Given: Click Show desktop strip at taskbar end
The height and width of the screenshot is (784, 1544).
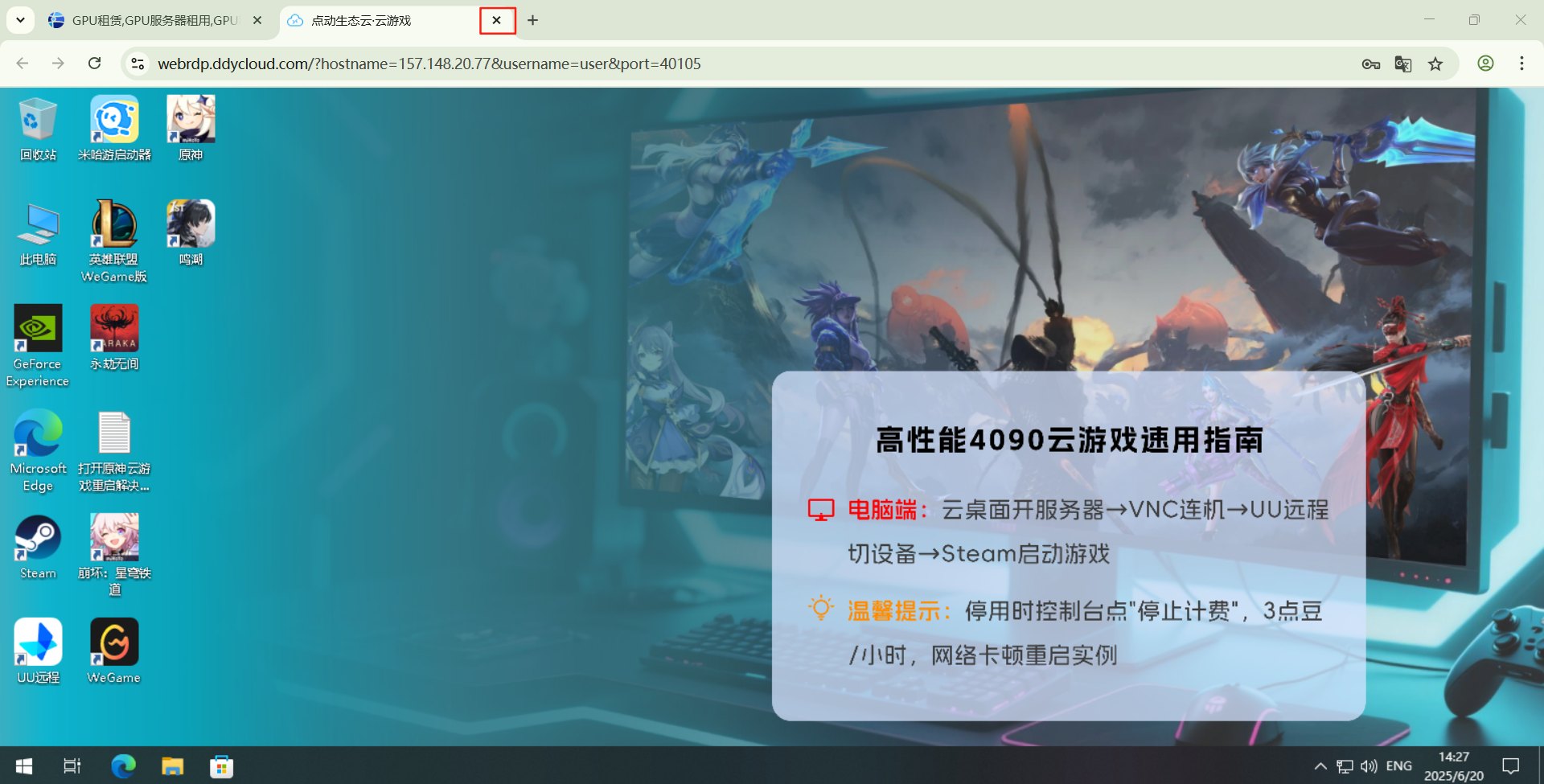Looking at the screenshot, I should point(1540,766).
